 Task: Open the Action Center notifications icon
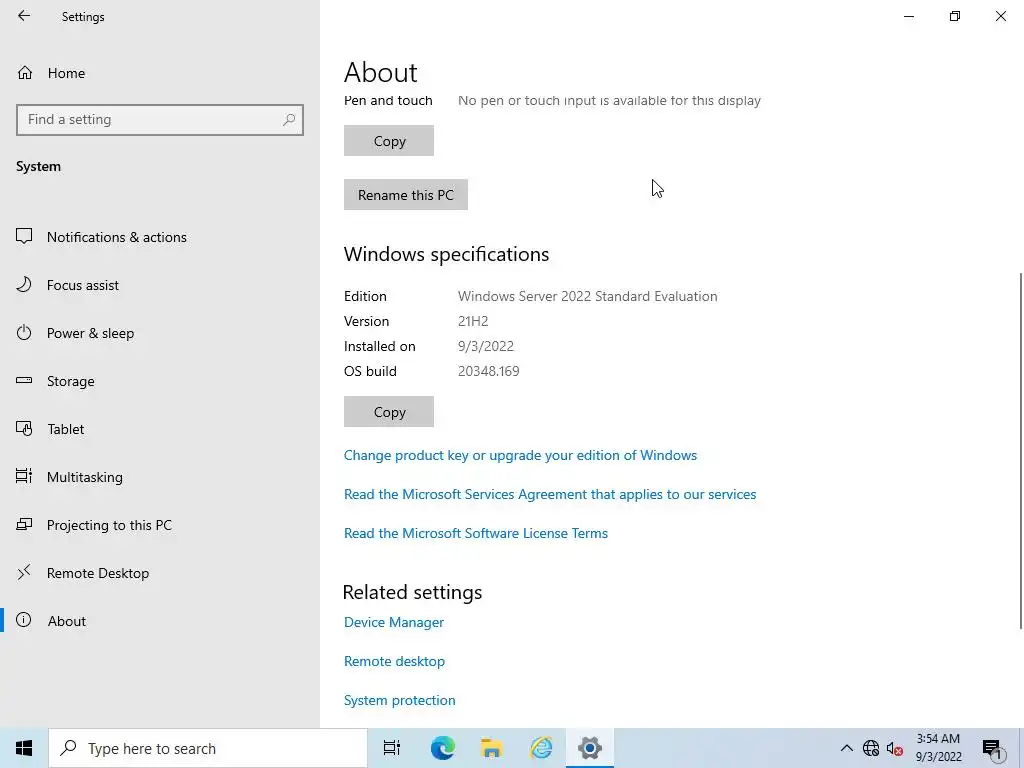coord(992,748)
